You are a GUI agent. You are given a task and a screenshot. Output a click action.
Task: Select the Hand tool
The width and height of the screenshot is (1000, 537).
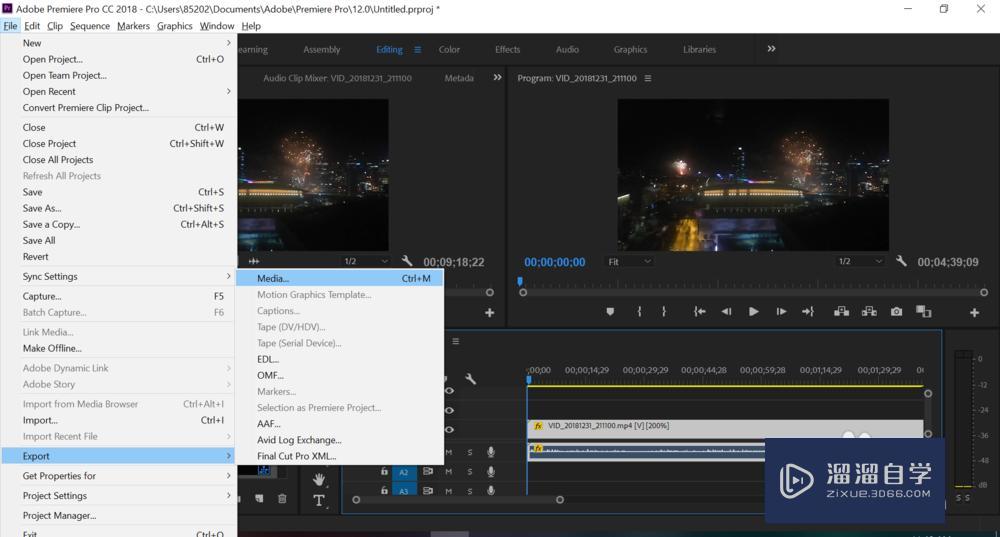319,479
